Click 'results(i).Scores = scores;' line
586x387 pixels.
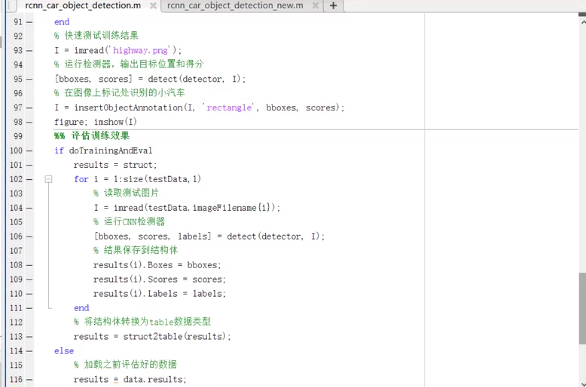[160, 279]
